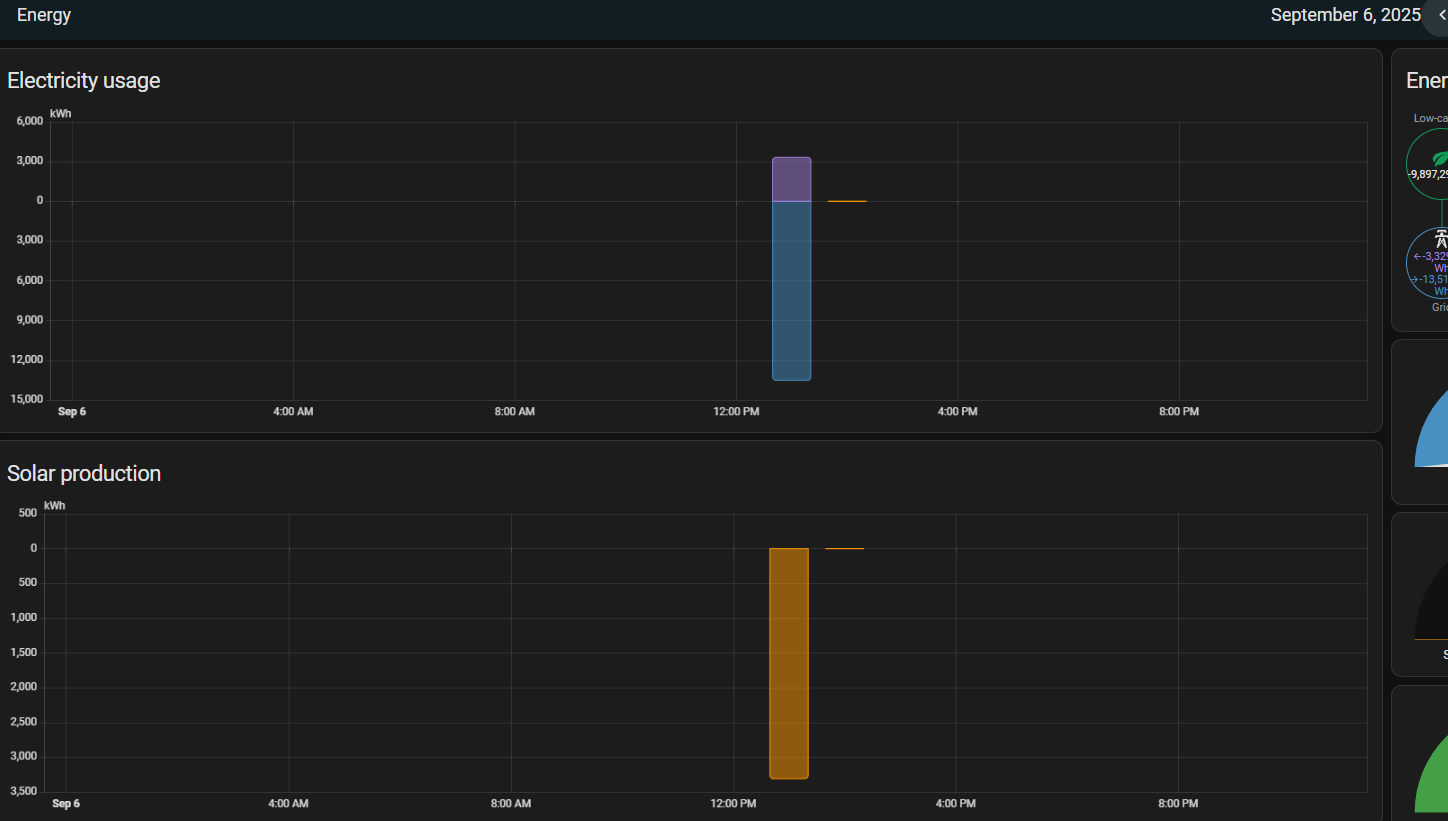Click the green leaf low-carbon icon

(1440, 158)
